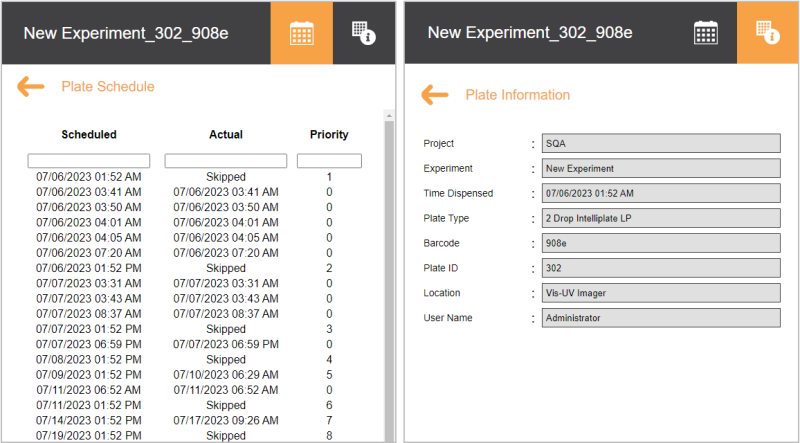Viewport: 800px width, 443px height.
Task: Click the Time Dispensed field value
Action: click(x=661, y=193)
